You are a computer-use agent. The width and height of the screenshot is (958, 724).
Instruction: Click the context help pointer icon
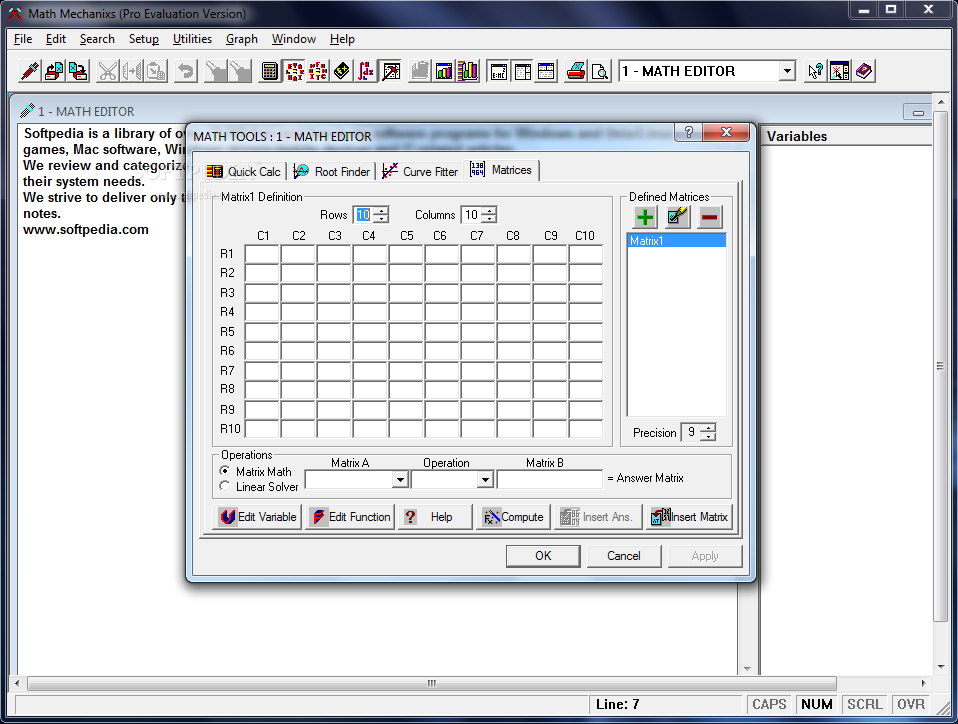(815, 71)
